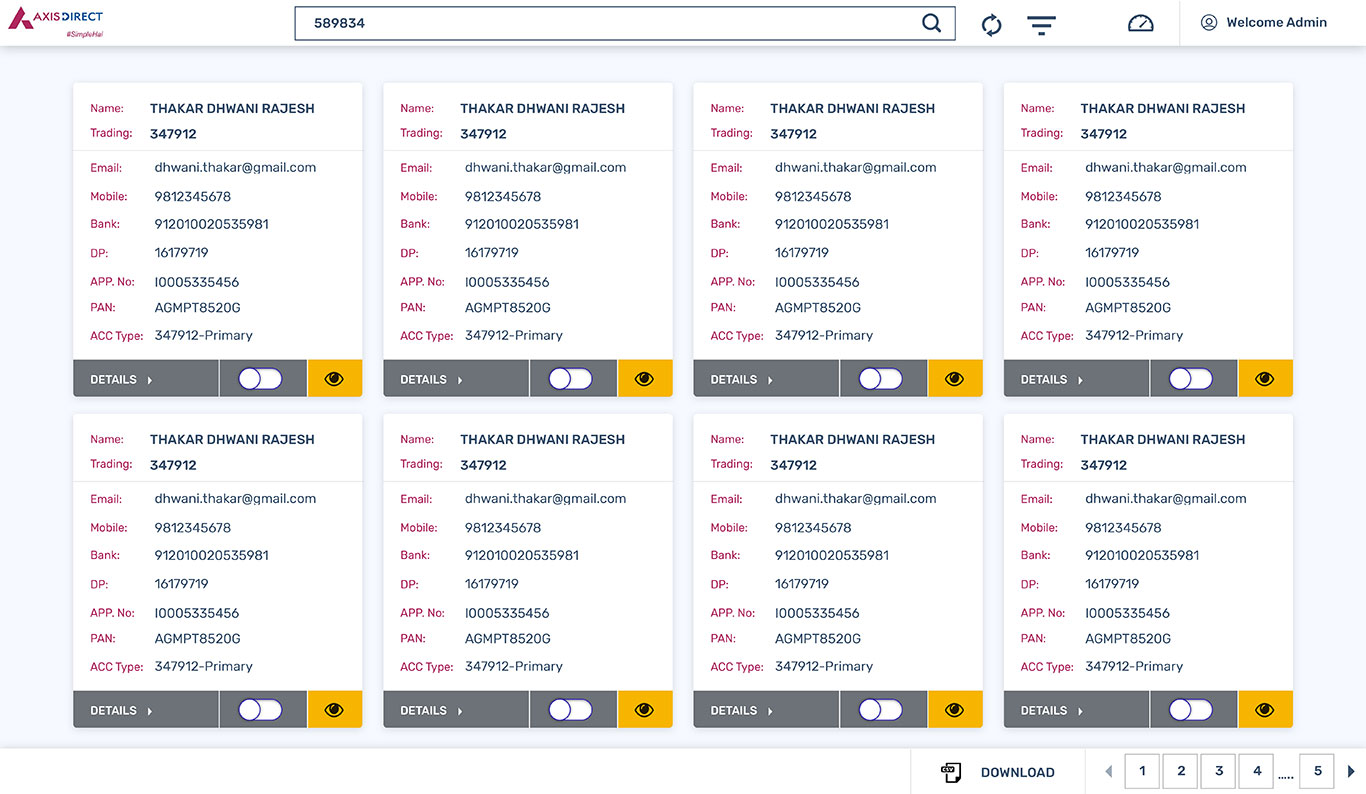Click the Axis Direct logo
Viewport: 1366px width, 794px height.
pos(56,22)
